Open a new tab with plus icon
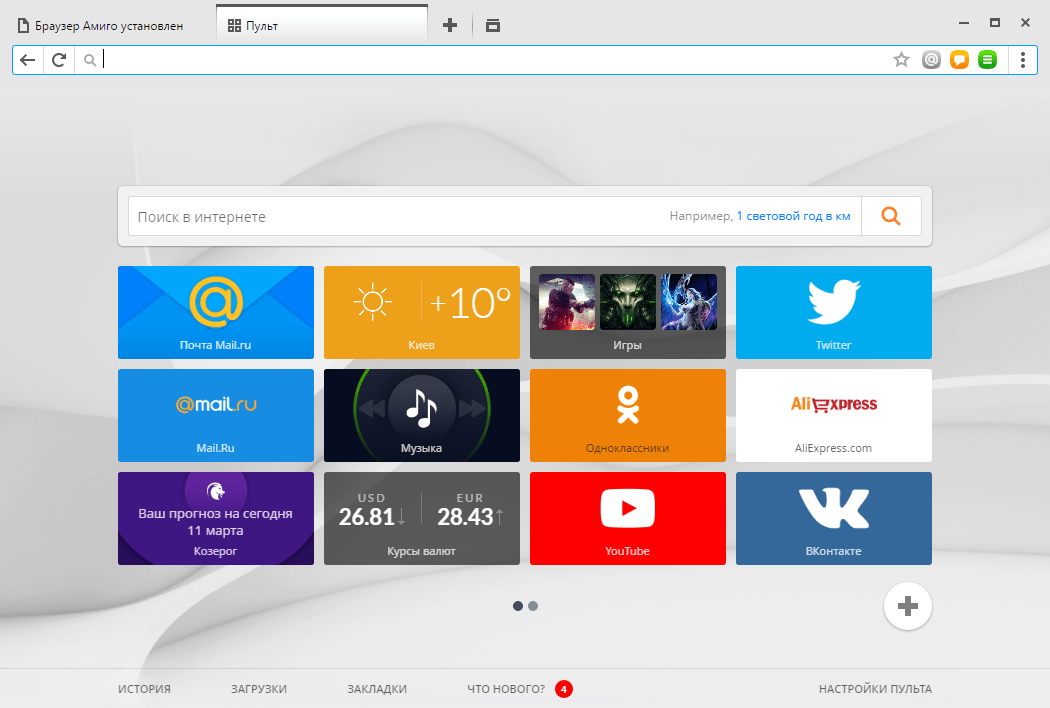This screenshot has width=1050, height=708. [x=450, y=25]
